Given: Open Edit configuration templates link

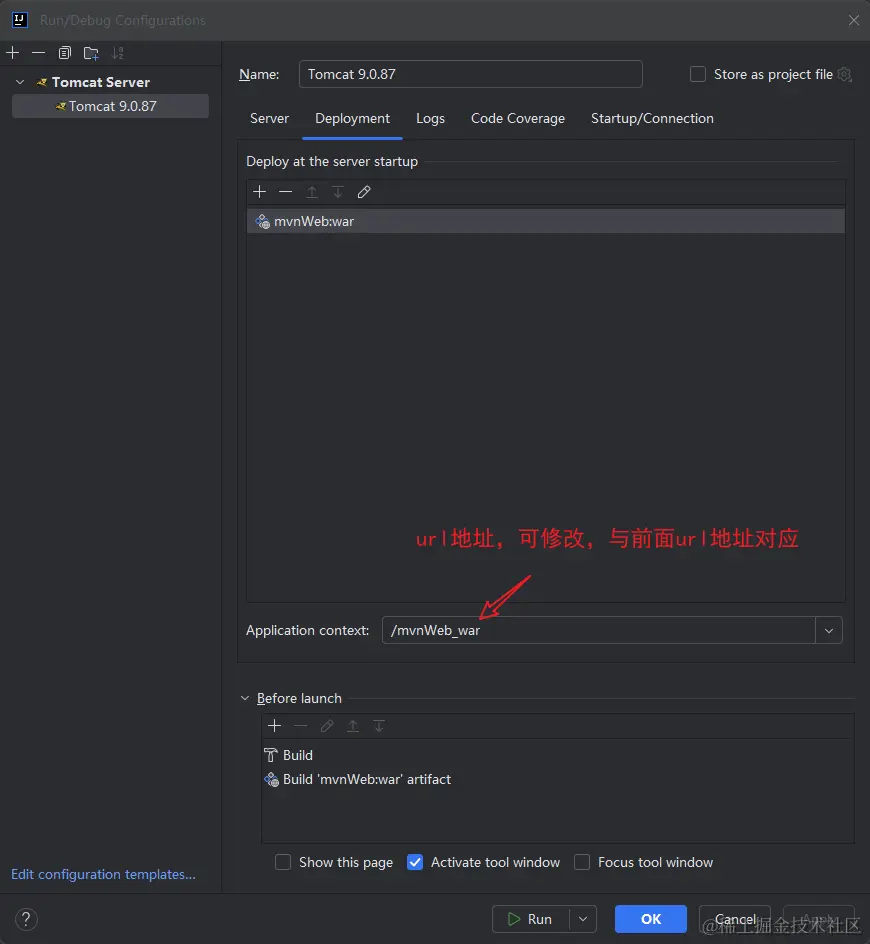Looking at the screenshot, I should click(x=104, y=874).
